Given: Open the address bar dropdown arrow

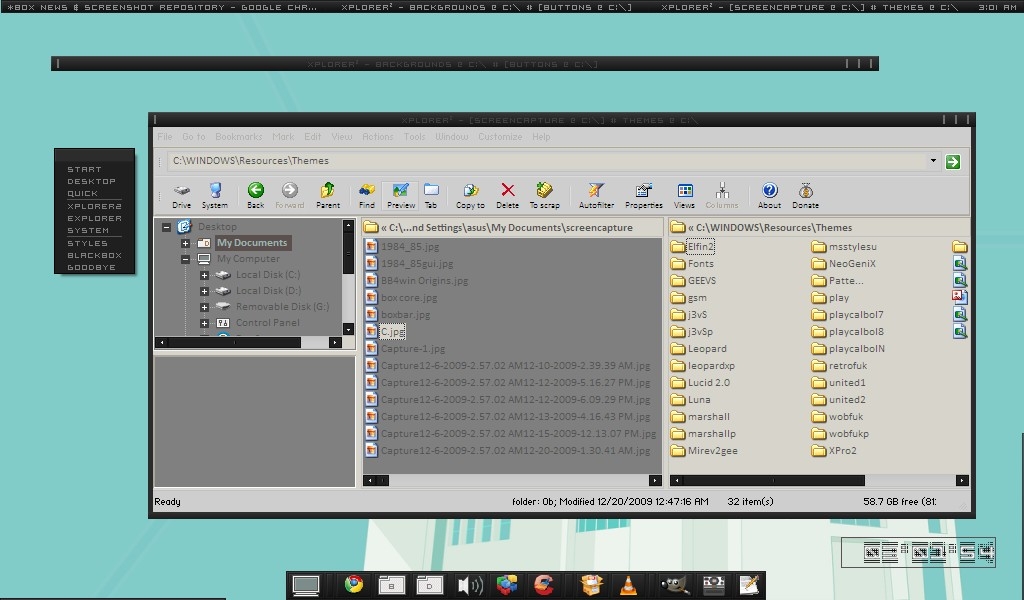Looking at the screenshot, I should tap(933, 161).
